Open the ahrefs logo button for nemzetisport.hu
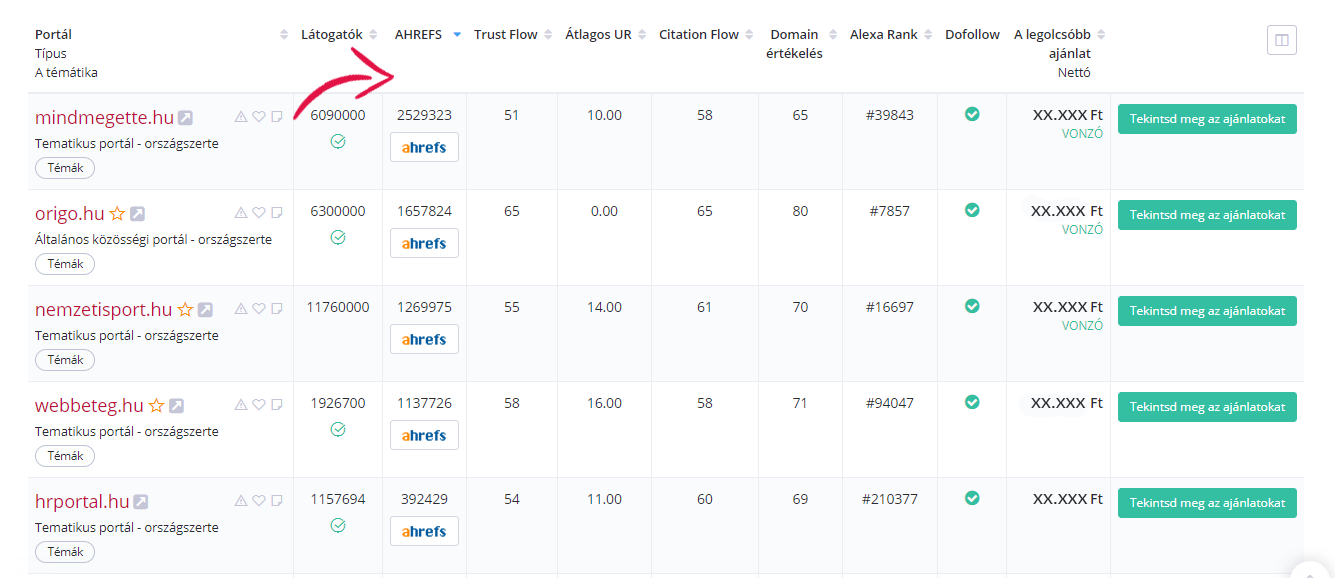 [424, 339]
